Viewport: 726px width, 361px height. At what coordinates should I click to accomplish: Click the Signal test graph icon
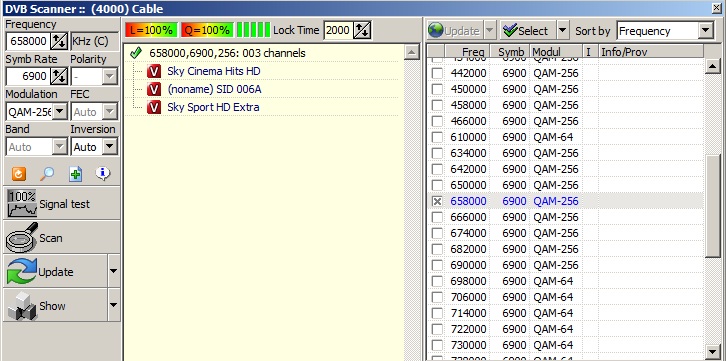click(22, 204)
